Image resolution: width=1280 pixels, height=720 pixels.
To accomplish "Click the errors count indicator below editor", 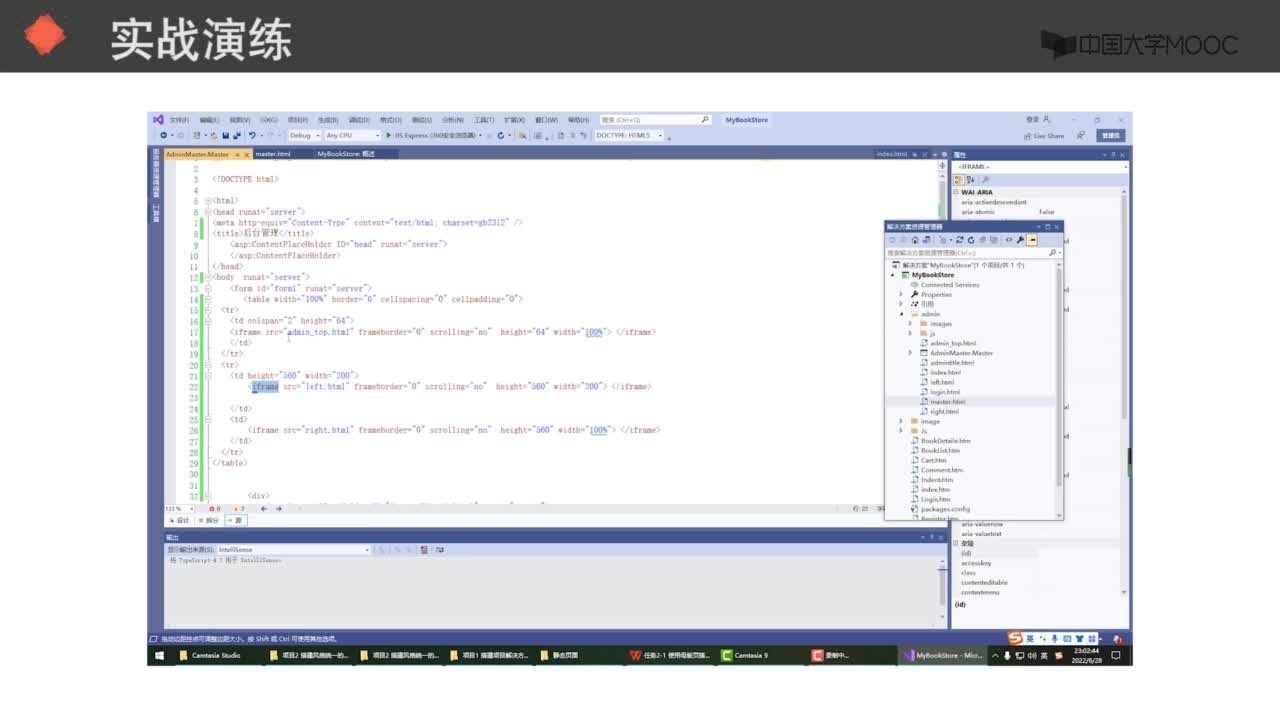I will [214, 508].
